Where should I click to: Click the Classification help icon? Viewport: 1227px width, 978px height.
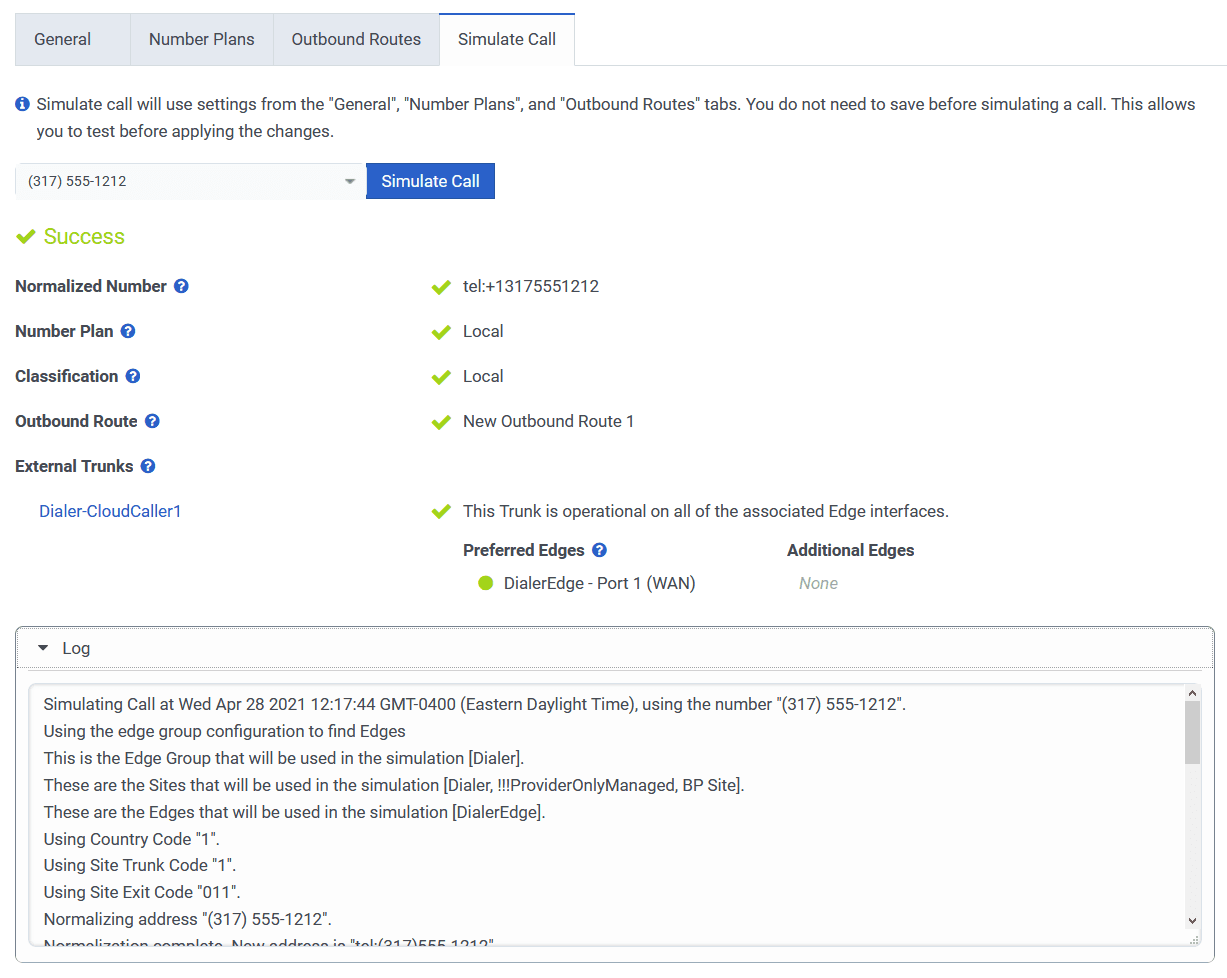133,376
